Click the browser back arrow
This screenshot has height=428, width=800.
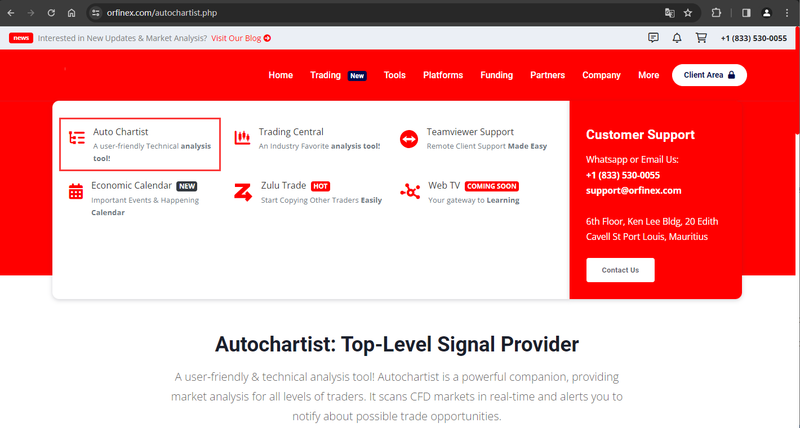click(x=11, y=13)
